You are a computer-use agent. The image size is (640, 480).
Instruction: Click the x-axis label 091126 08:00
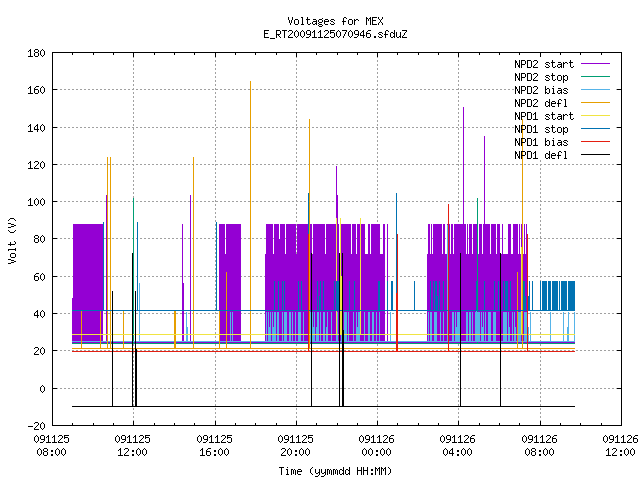[539, 446]
